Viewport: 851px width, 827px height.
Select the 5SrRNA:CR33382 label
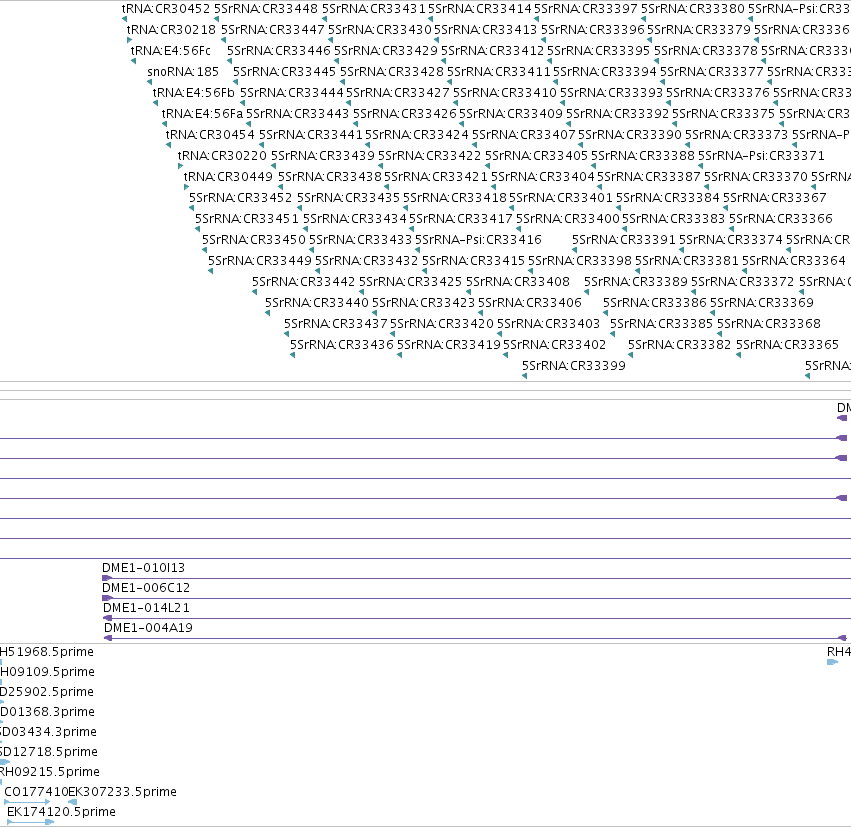[x=679, y=345]
